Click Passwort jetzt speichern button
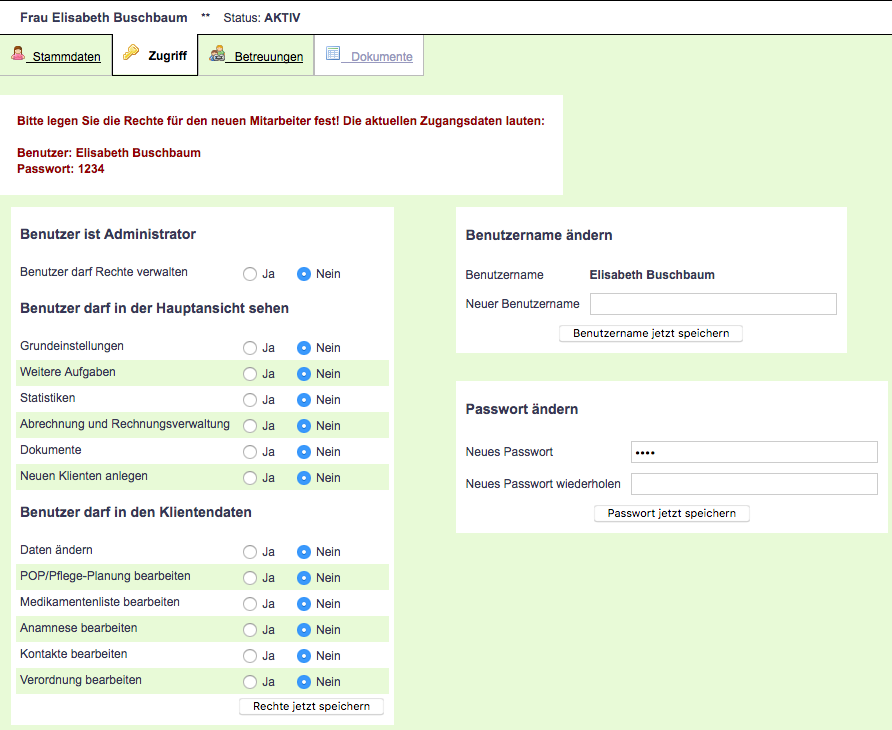Image resolution: width=892 pixels, height=730 pixels. tap(671, 513)
